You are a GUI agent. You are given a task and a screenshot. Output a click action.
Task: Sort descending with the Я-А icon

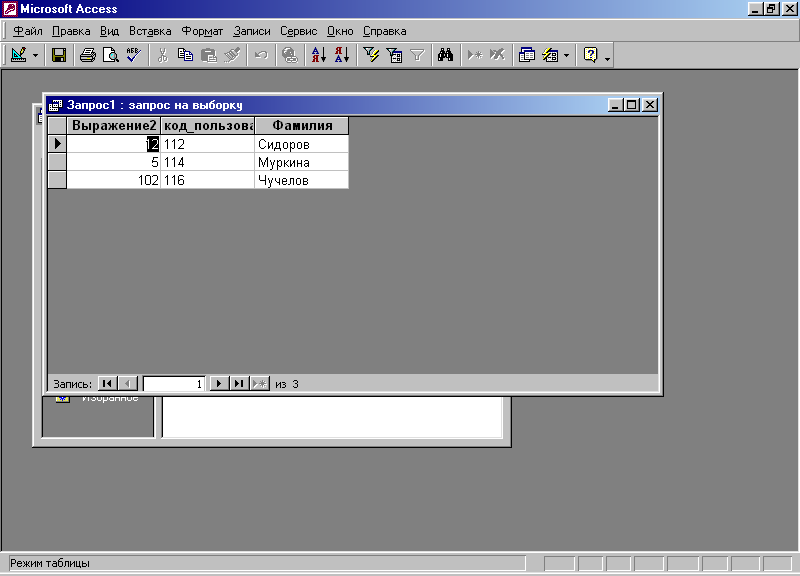[342, 55]
